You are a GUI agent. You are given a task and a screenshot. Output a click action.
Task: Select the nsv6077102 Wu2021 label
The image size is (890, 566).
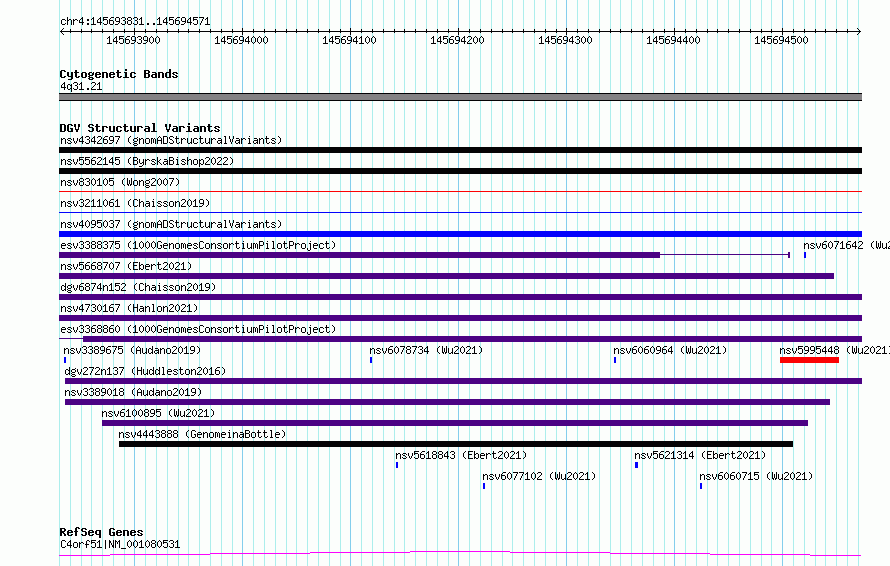539,476
